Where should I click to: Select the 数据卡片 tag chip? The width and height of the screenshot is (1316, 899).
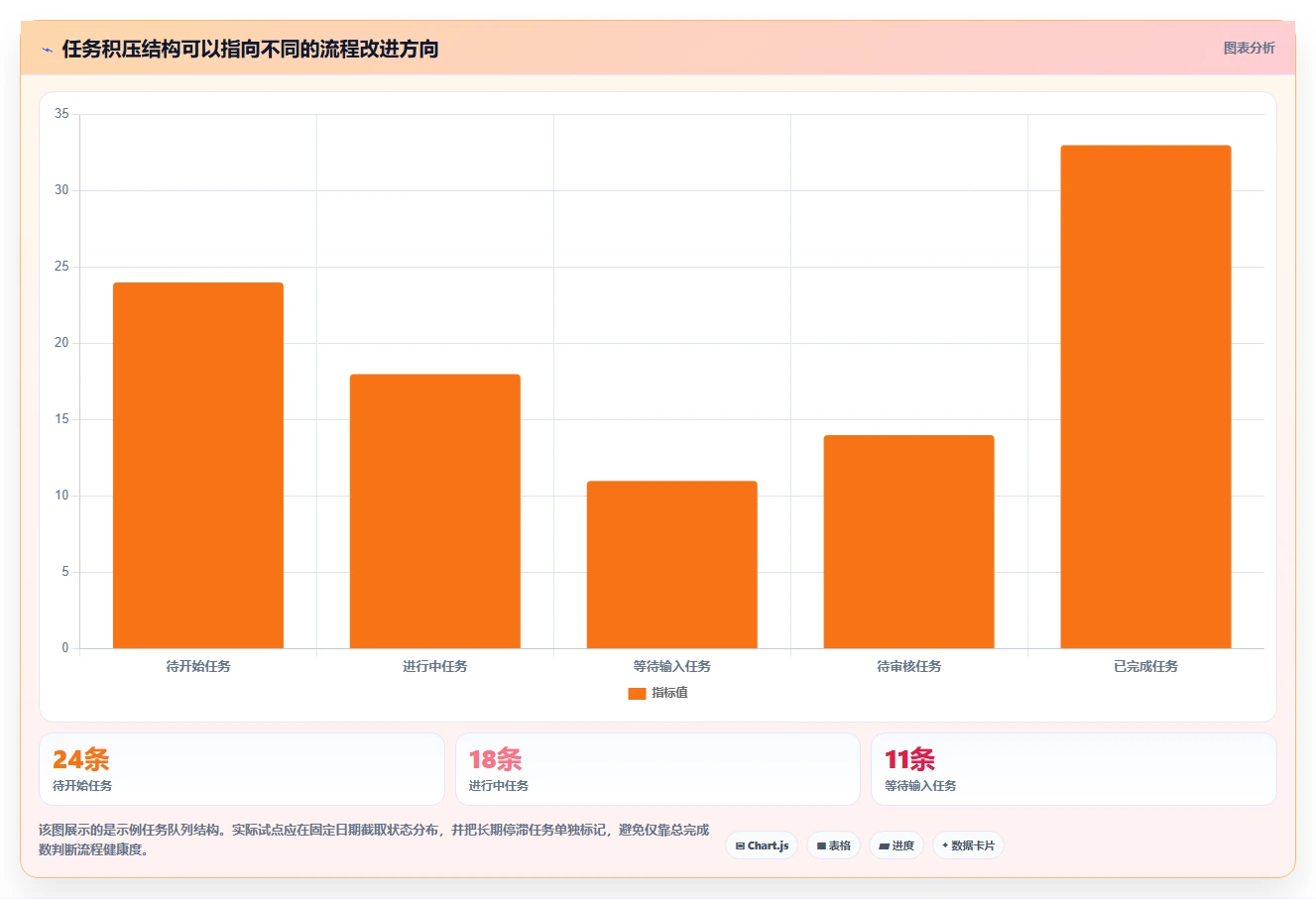968,845
